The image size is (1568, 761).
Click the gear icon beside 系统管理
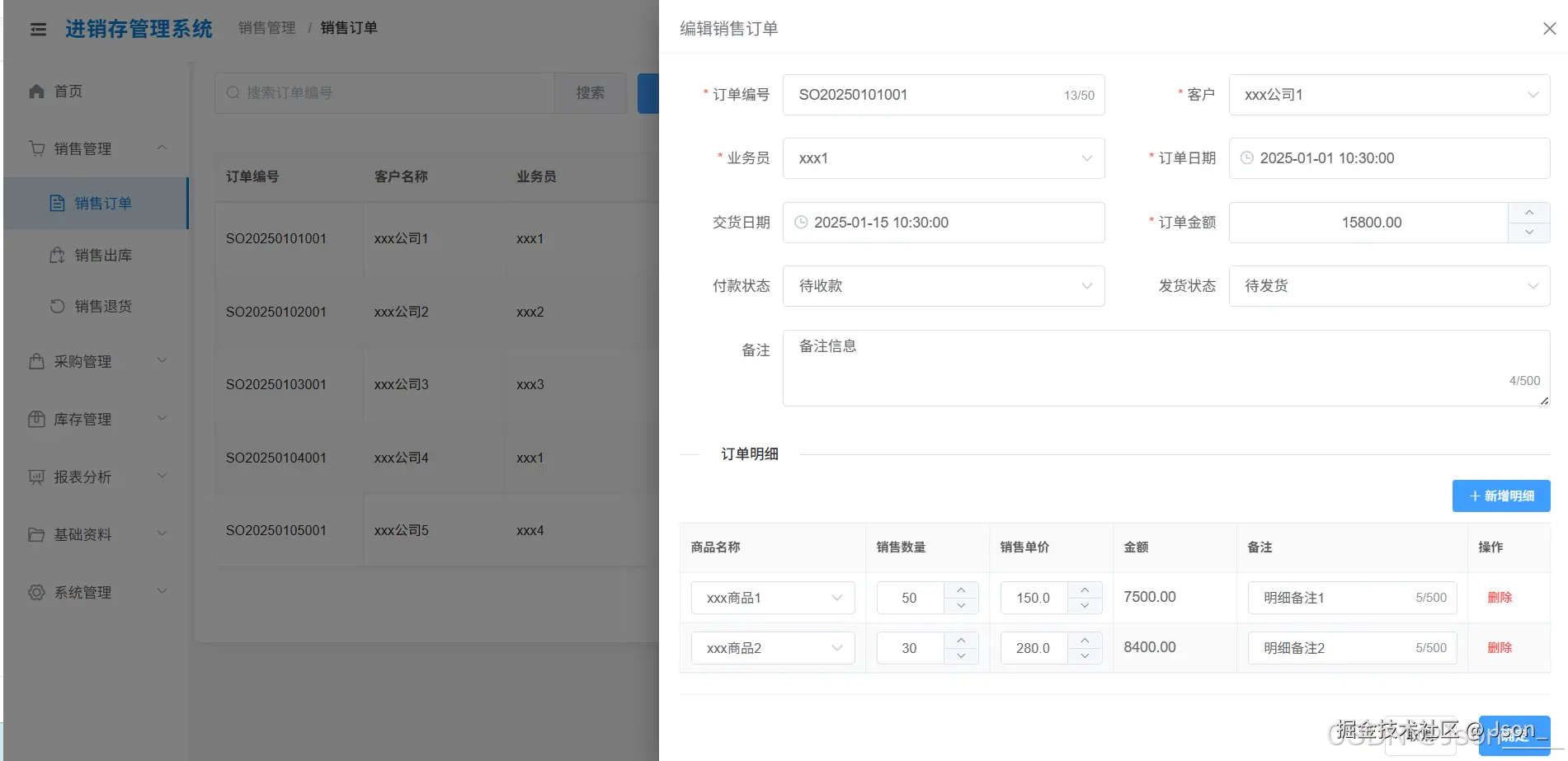coord(36,593)
